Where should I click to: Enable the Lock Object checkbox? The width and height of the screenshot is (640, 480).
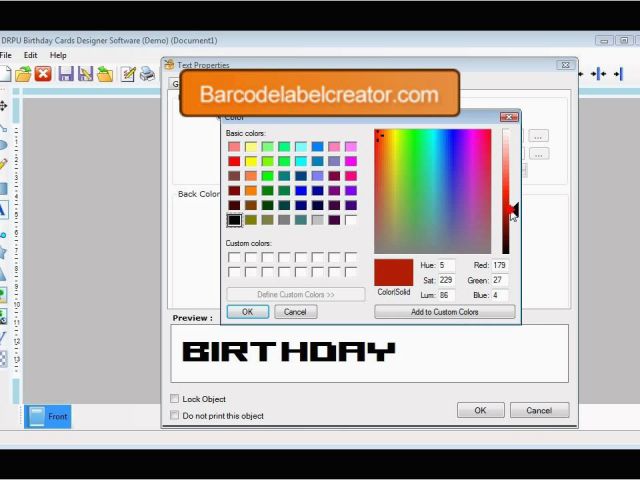click(175, 399)
